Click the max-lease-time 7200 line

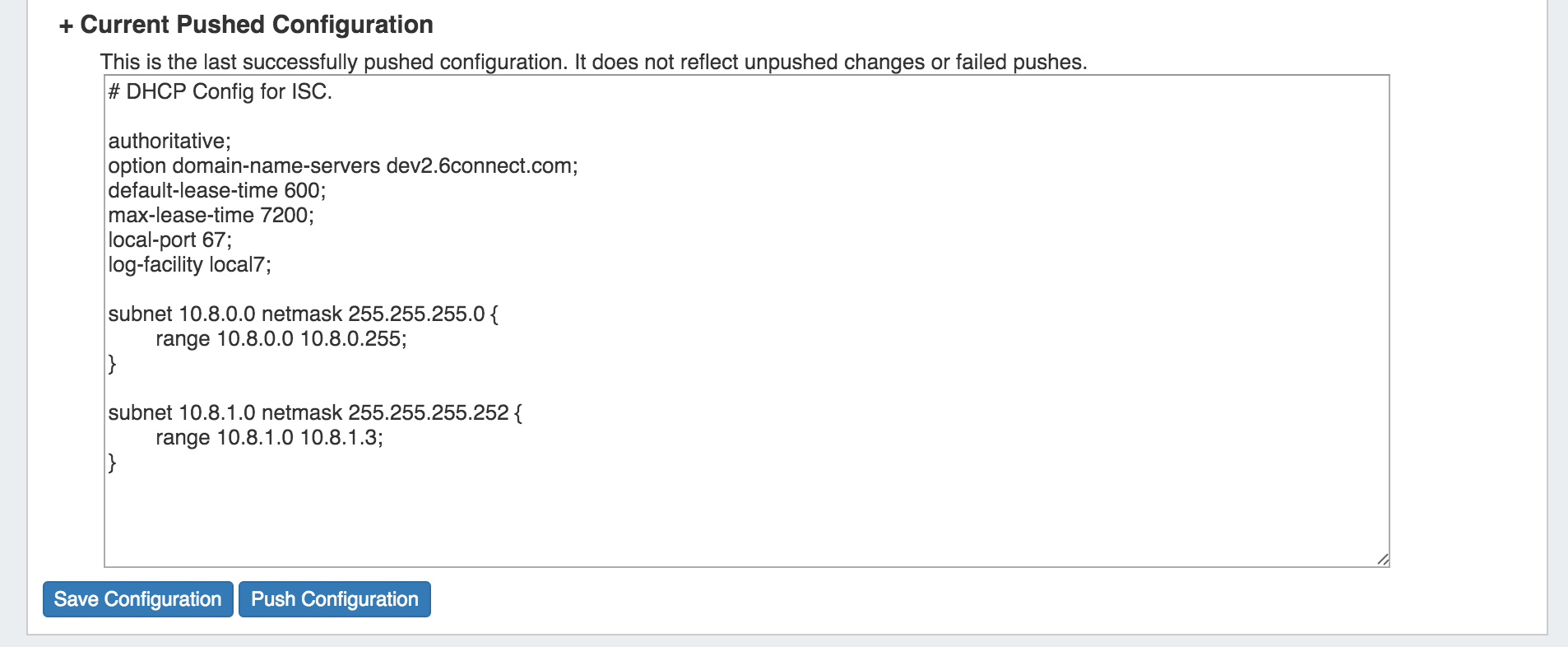(x=211, y=215)
